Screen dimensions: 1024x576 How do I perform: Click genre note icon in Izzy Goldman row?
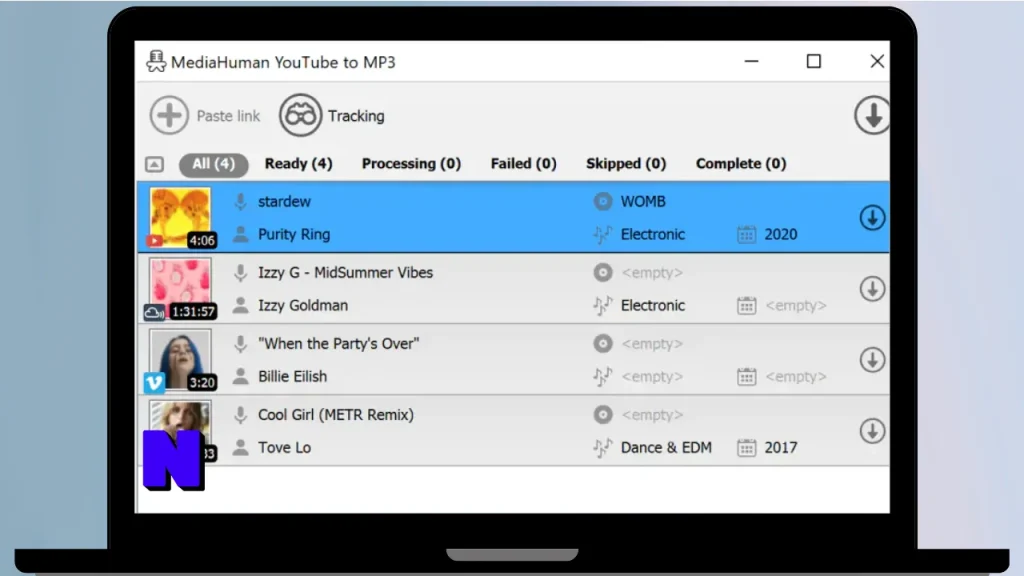point(603,306)
